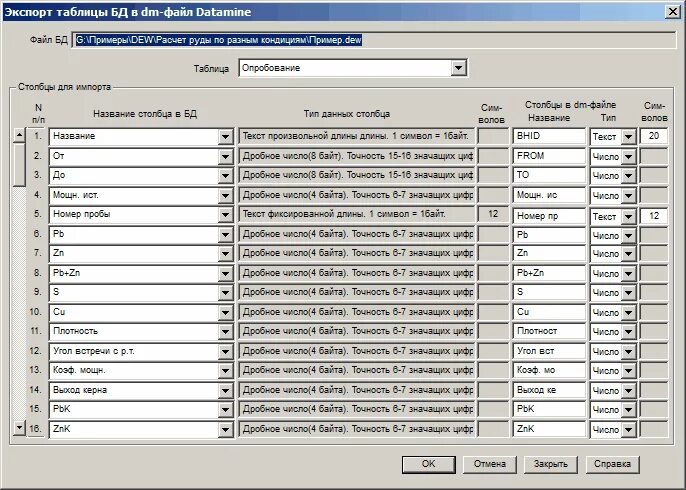Viewport: 686px width, 490px height.
Task: Expand the Zn column name dropdown
Action: [x=225, y=254]
